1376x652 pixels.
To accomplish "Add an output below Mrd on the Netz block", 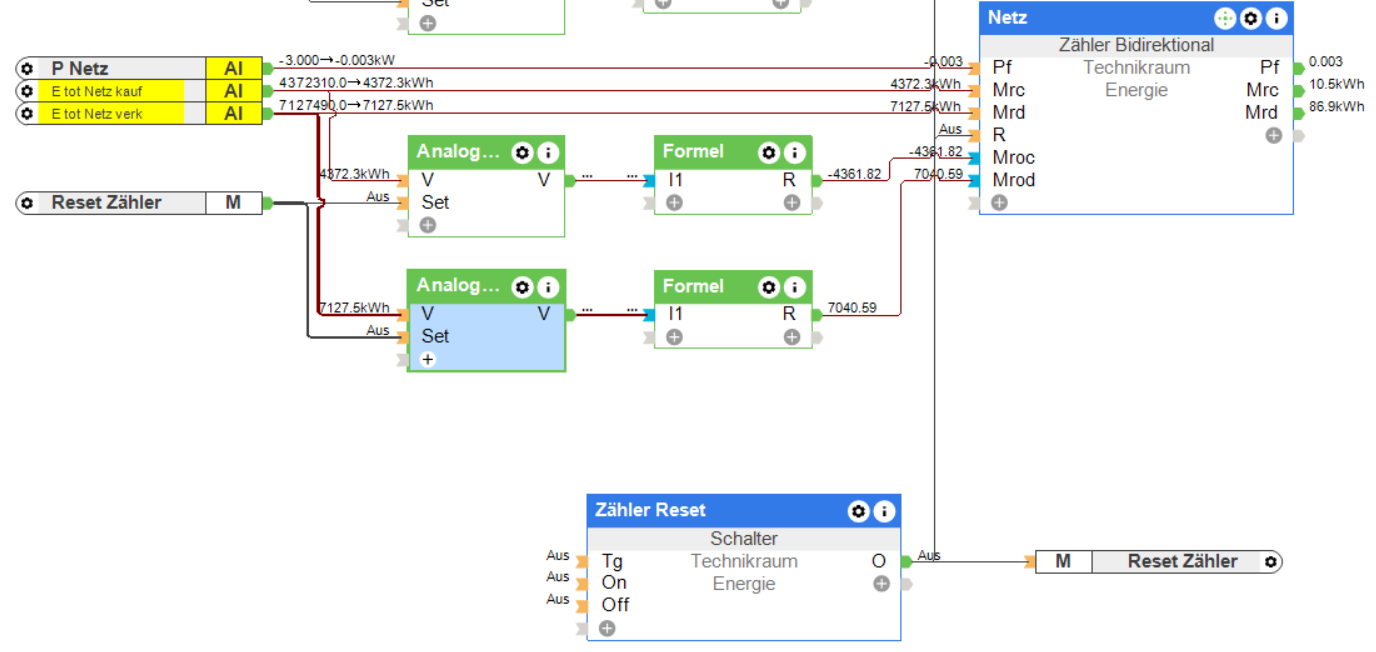I will tap(1273, 135).
